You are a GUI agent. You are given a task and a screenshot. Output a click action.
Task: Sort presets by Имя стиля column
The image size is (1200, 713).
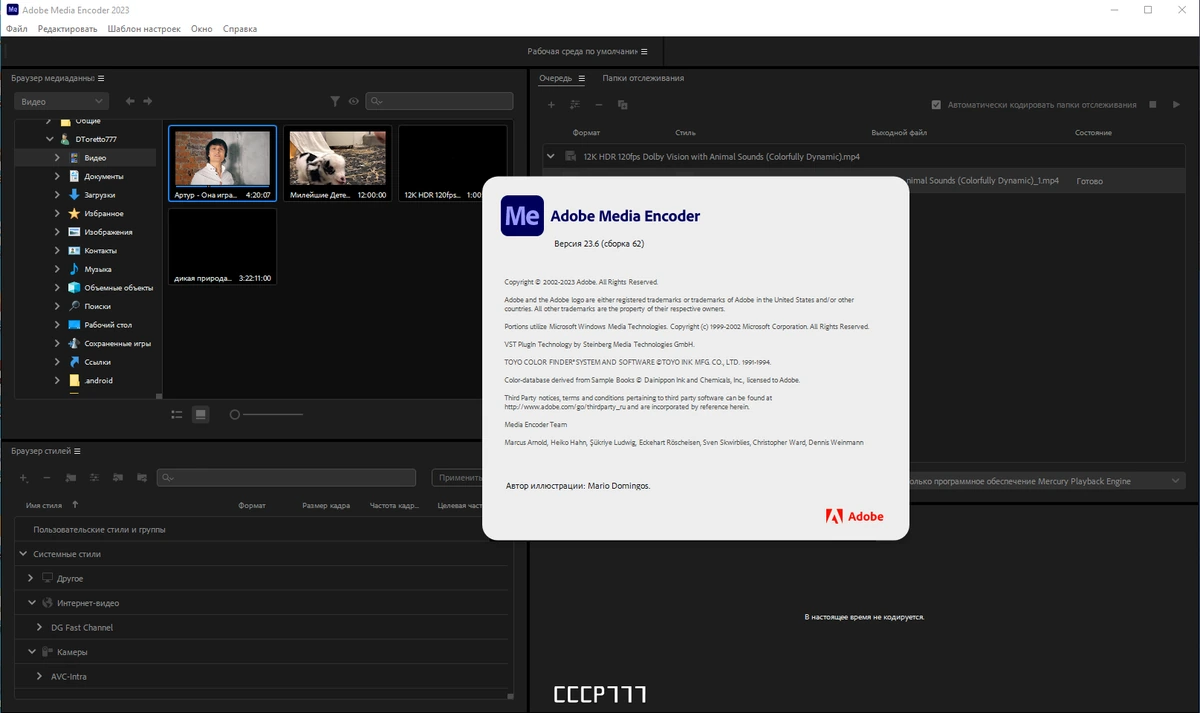click(x=44, y=505)
